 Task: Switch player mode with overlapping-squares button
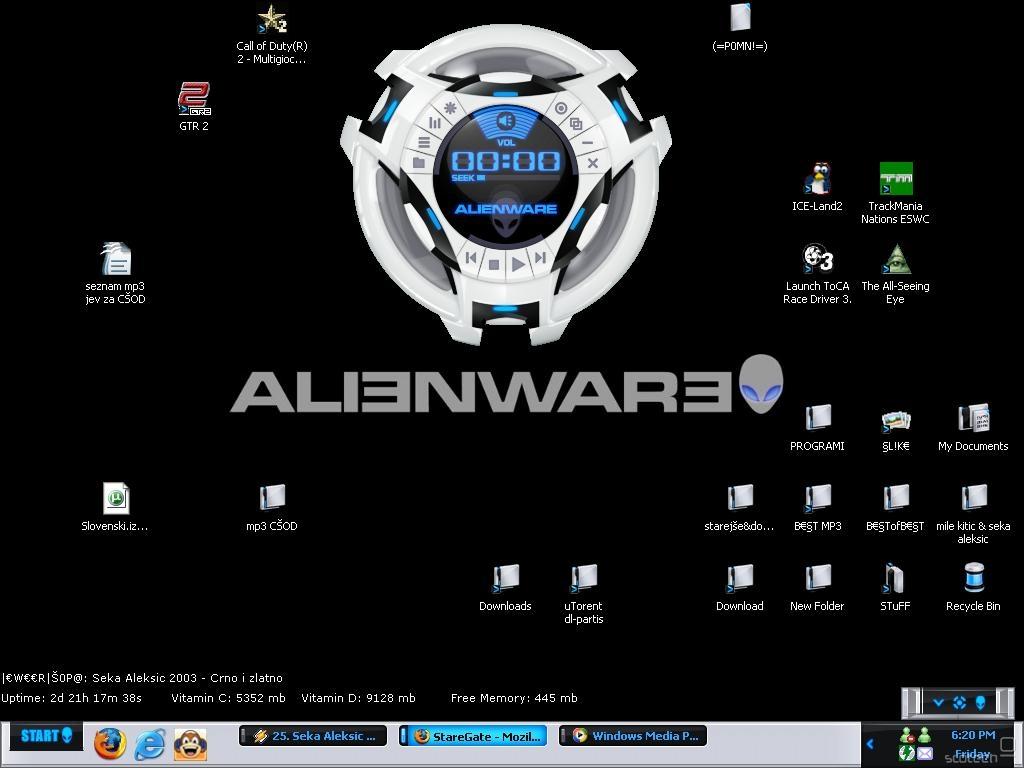pos(576,123)
